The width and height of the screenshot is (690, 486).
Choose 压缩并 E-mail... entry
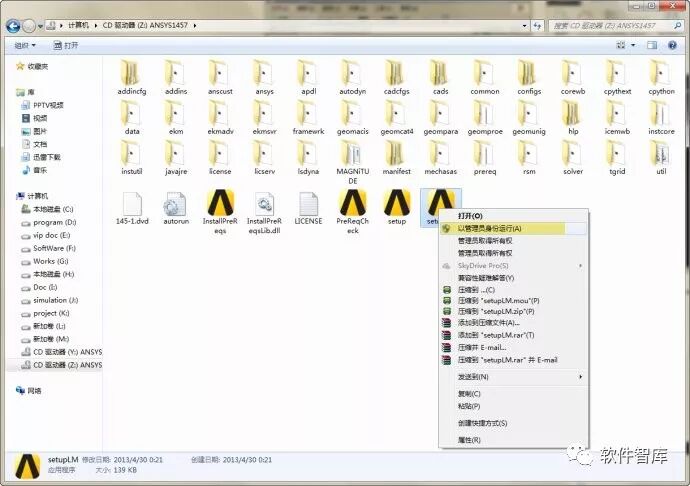513,347
